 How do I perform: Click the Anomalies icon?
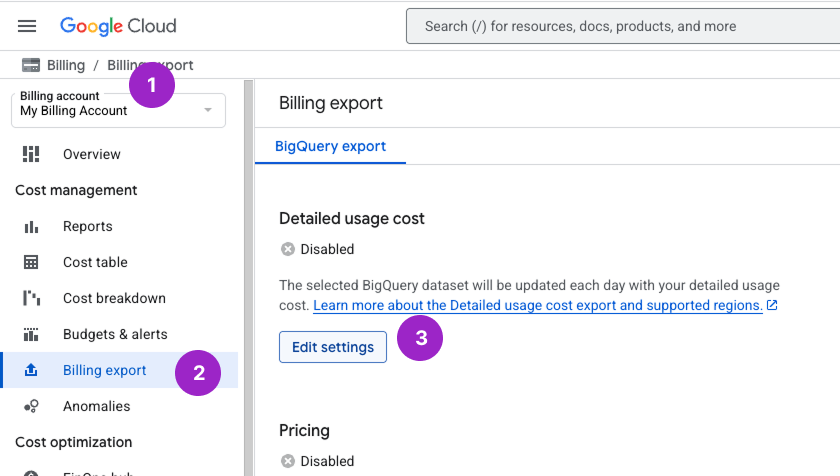click(x=31, y=406)
